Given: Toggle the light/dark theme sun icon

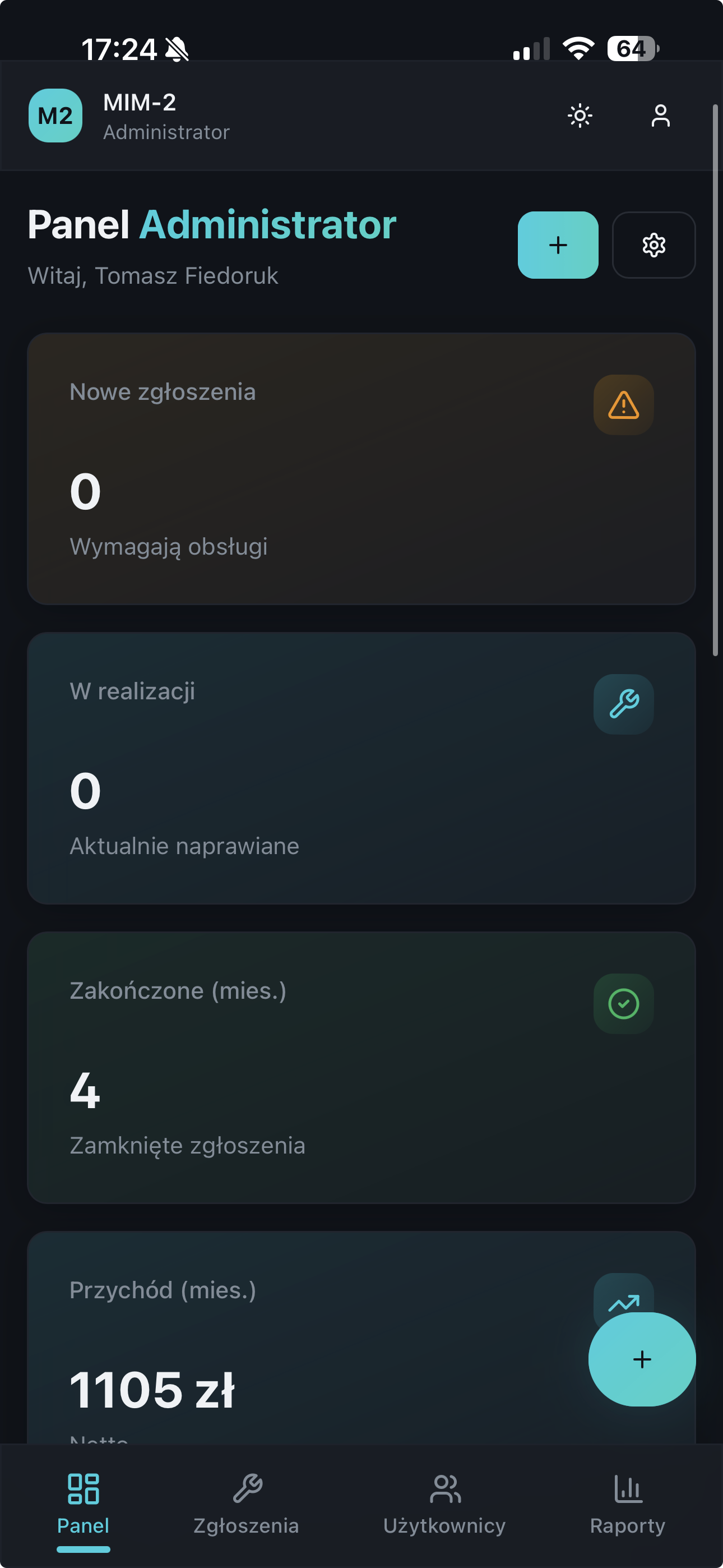Looking at the screenshot, I should (x=580, y=116).
